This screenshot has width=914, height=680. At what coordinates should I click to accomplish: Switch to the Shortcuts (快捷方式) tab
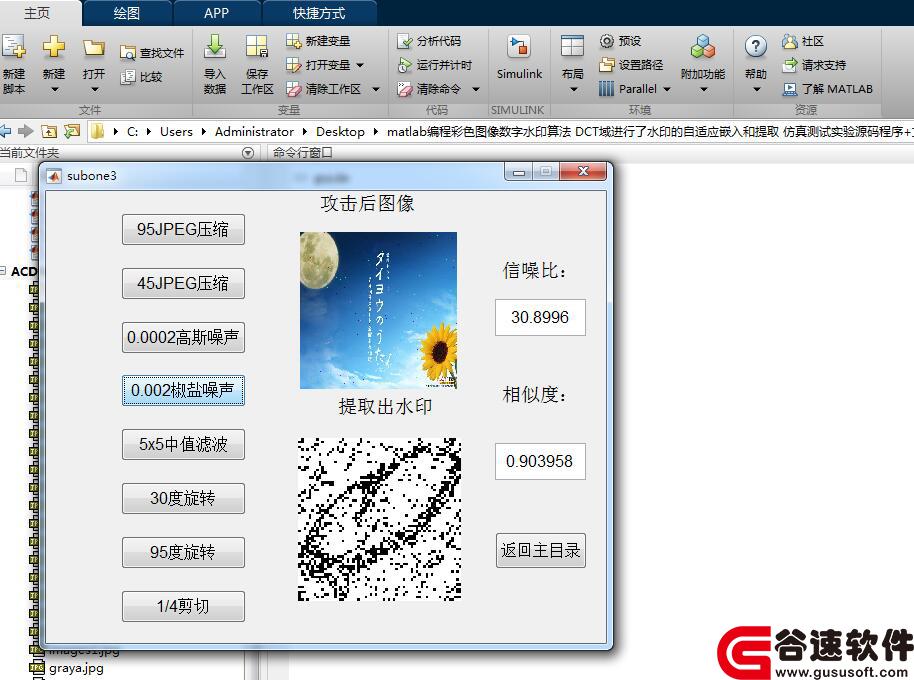click(x=319, y=13)
